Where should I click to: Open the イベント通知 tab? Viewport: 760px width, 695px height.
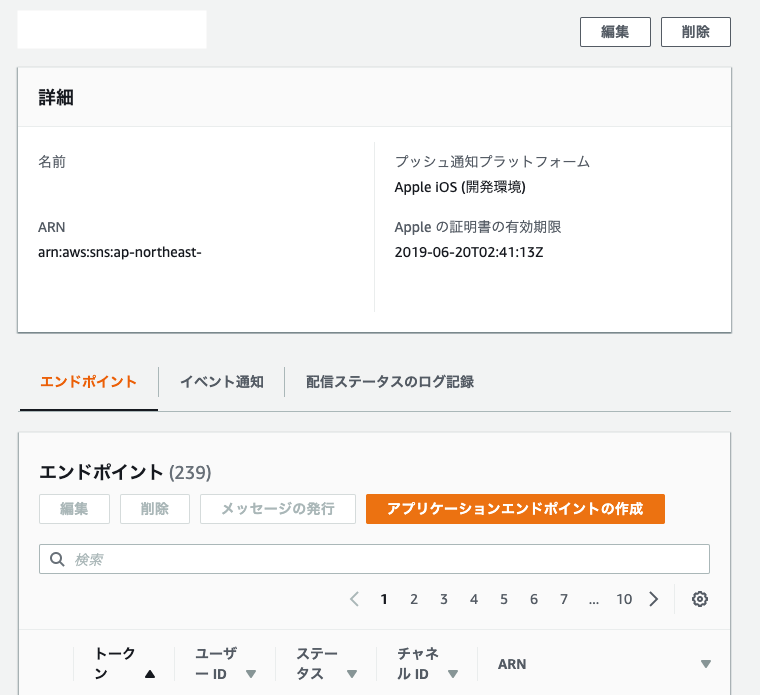(x=222, y=382)
